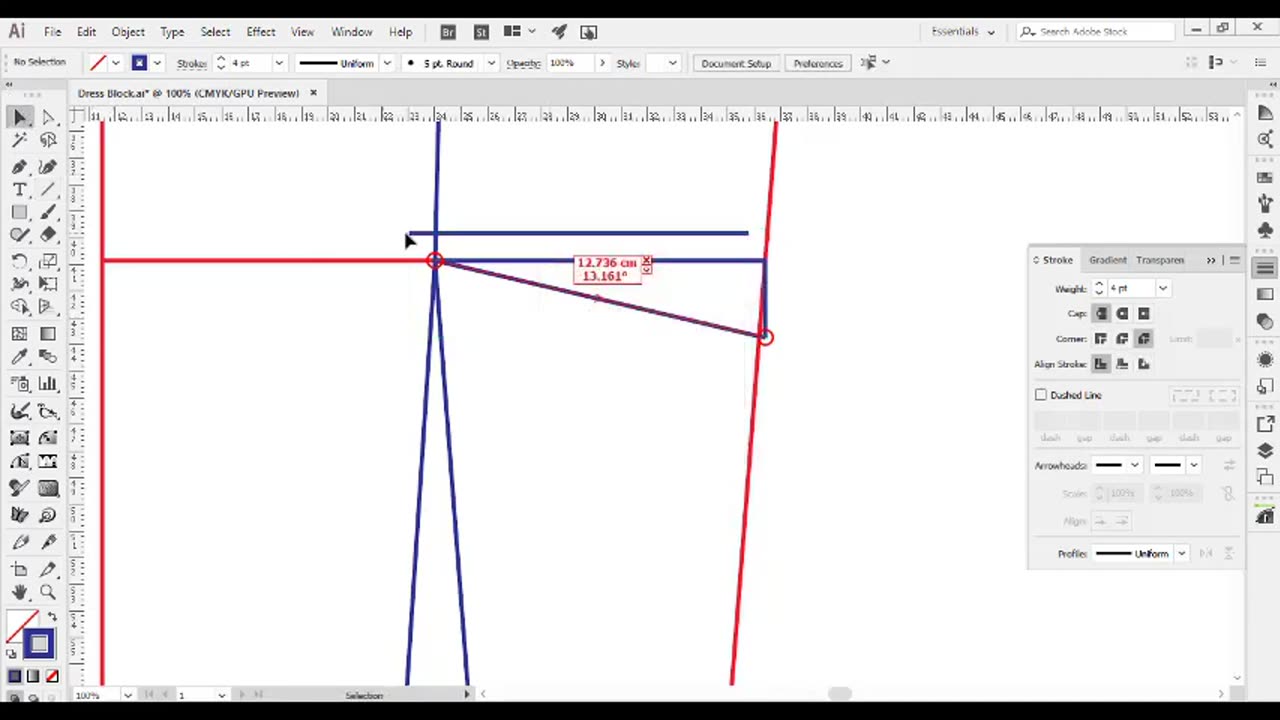Swap arrowheads start and end icon
The height and width of the screenshot is (720, 1280).
[x=1228, y=465]
